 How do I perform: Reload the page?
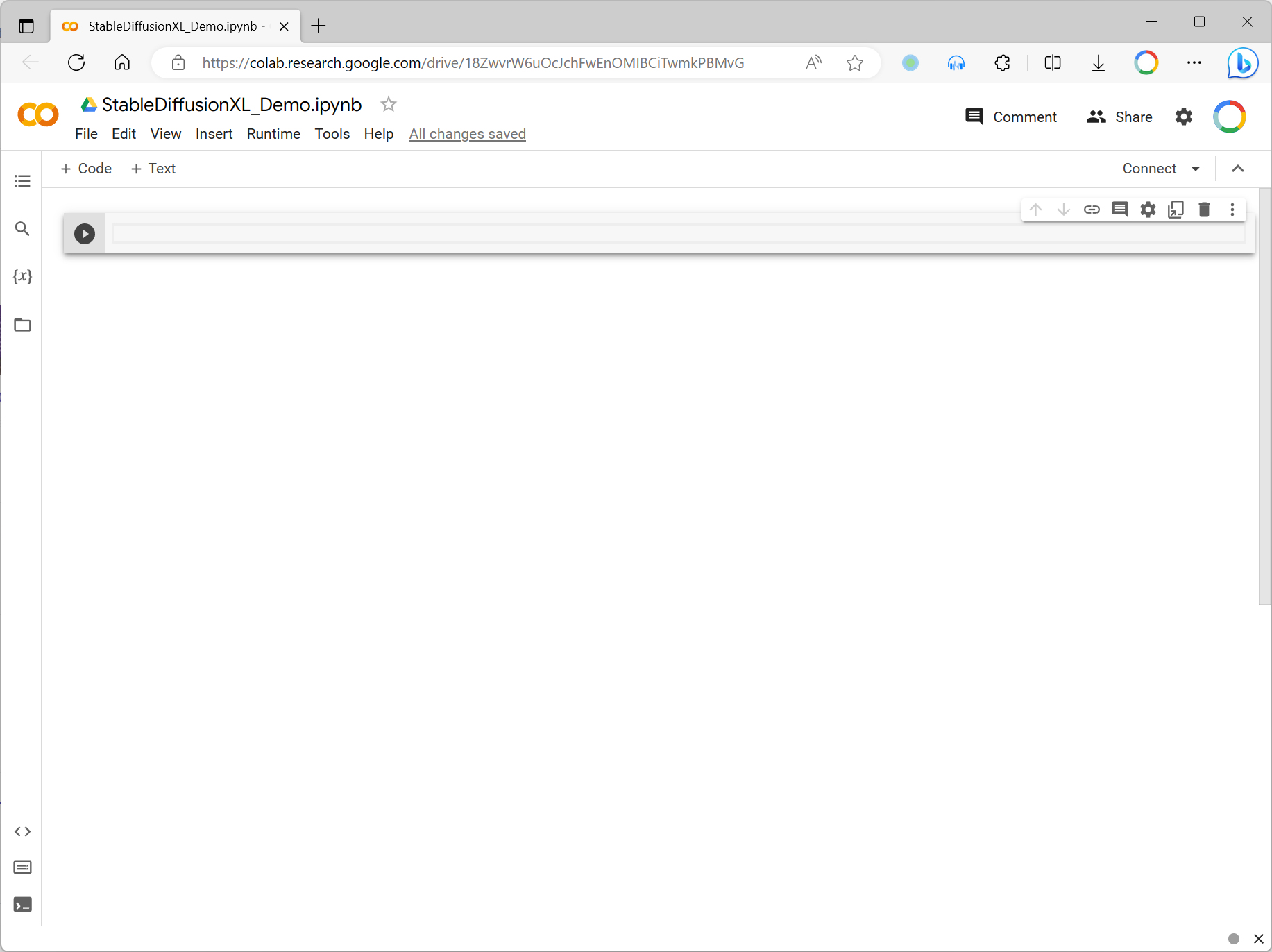pos(76,63)
